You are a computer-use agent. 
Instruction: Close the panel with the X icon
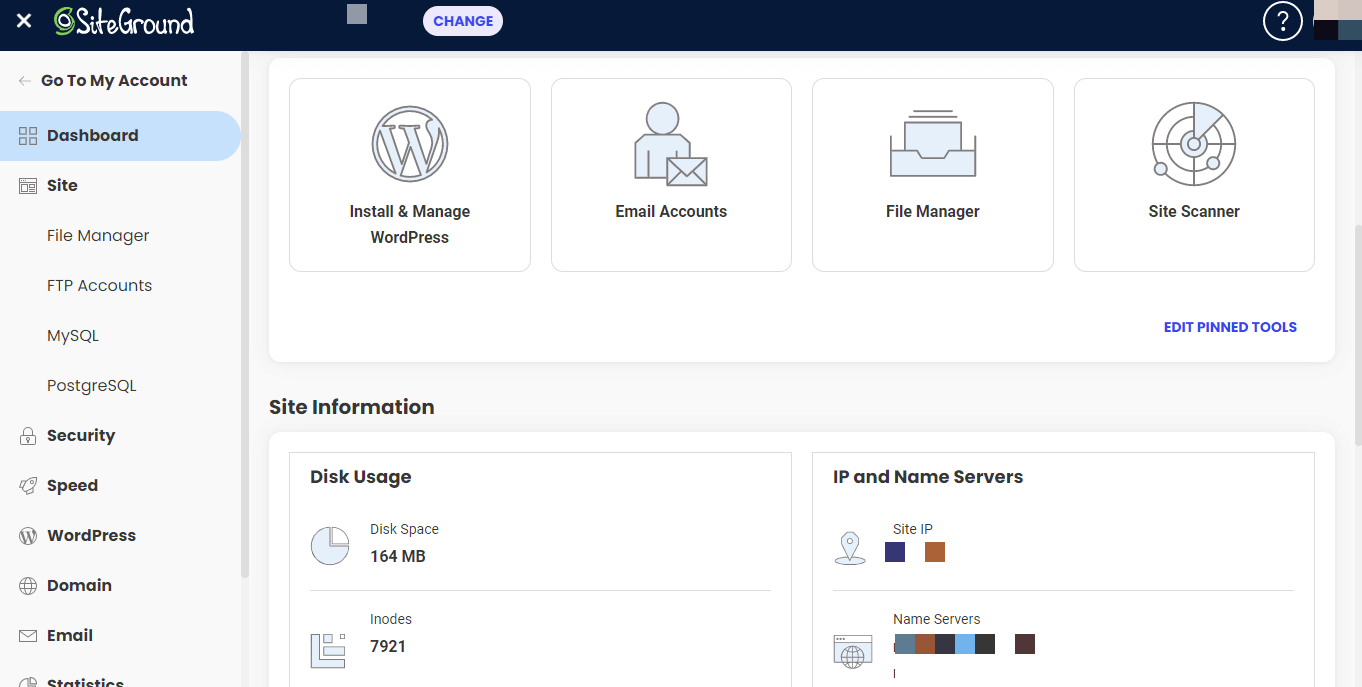tap(24, 21)
